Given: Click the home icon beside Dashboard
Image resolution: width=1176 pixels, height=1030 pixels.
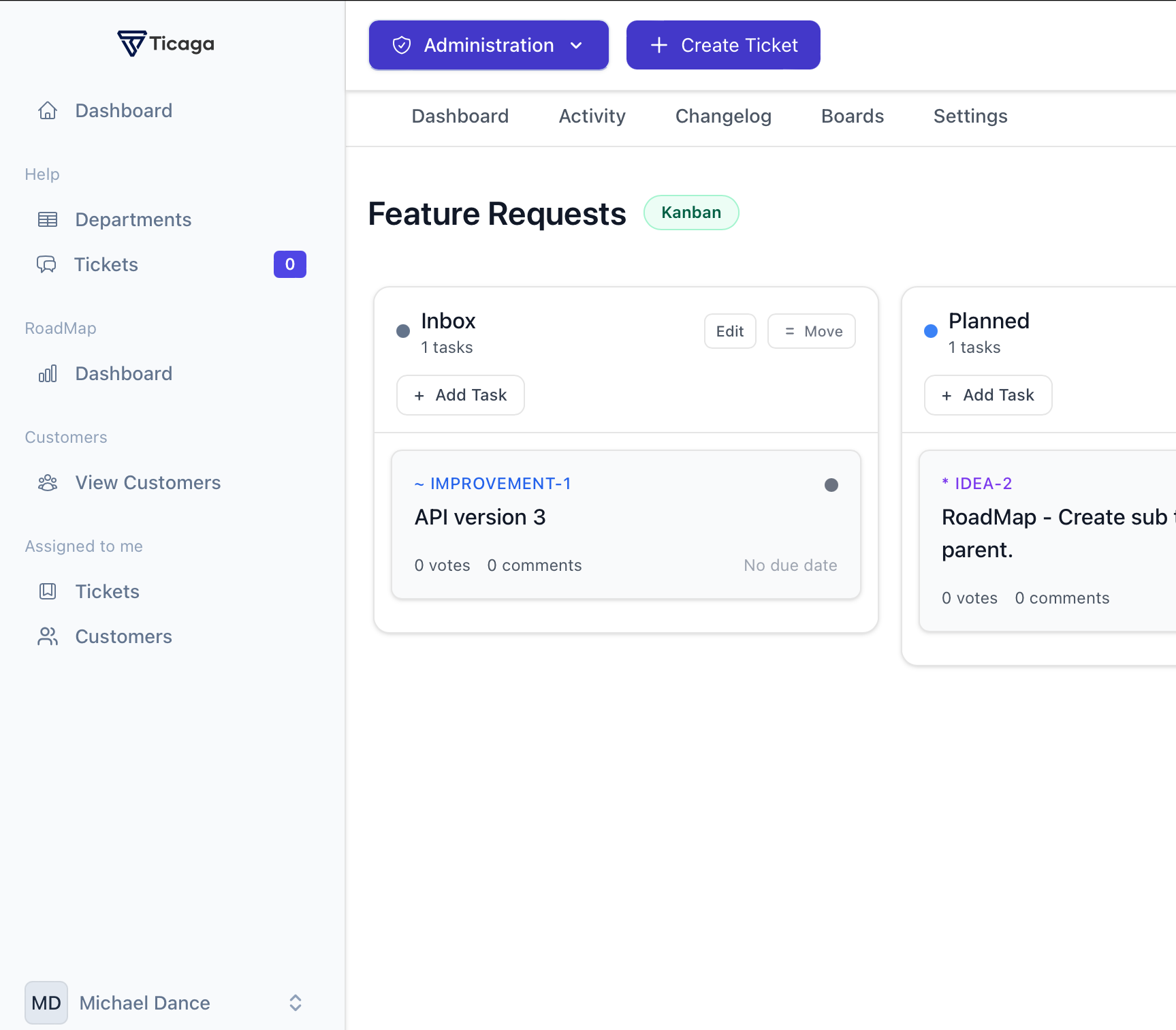Looking at the screenshot, I should (x=48, y=110).
